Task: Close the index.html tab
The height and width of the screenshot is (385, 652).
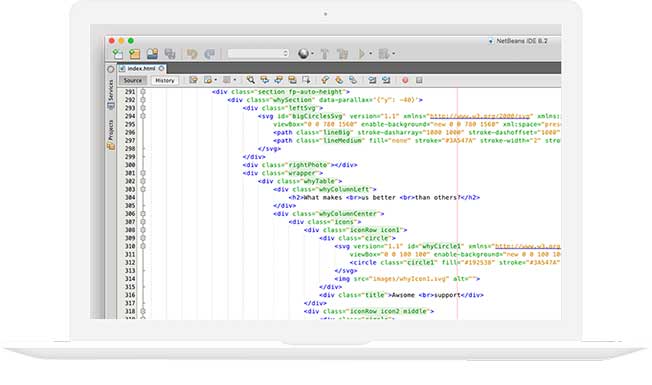Action: (x=161, y=68)
